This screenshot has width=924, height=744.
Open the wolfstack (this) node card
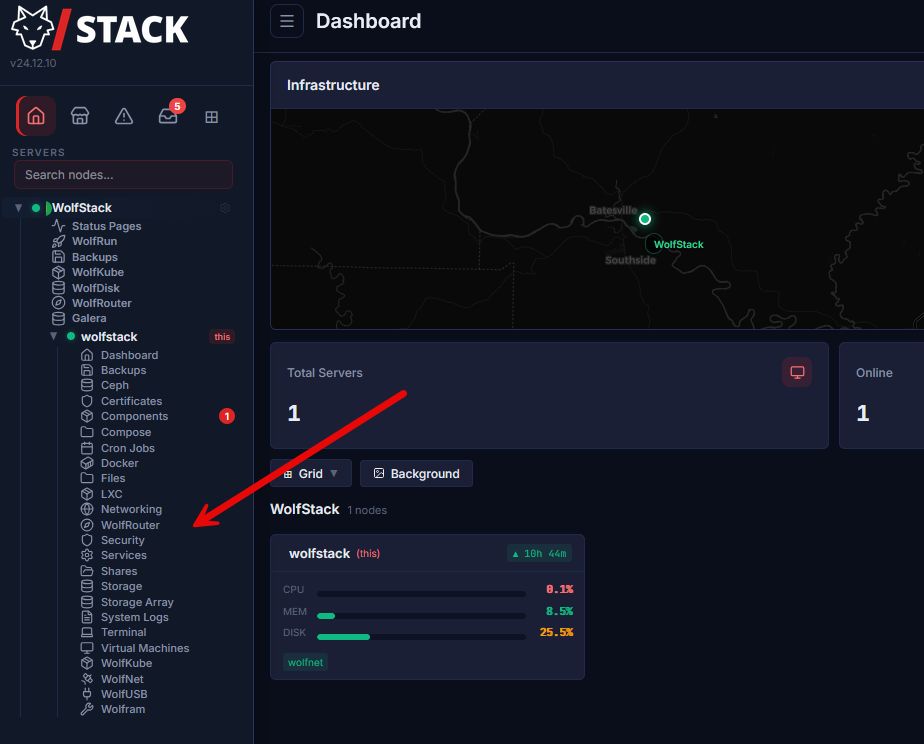pyautogui.click(x=427, y=607)
